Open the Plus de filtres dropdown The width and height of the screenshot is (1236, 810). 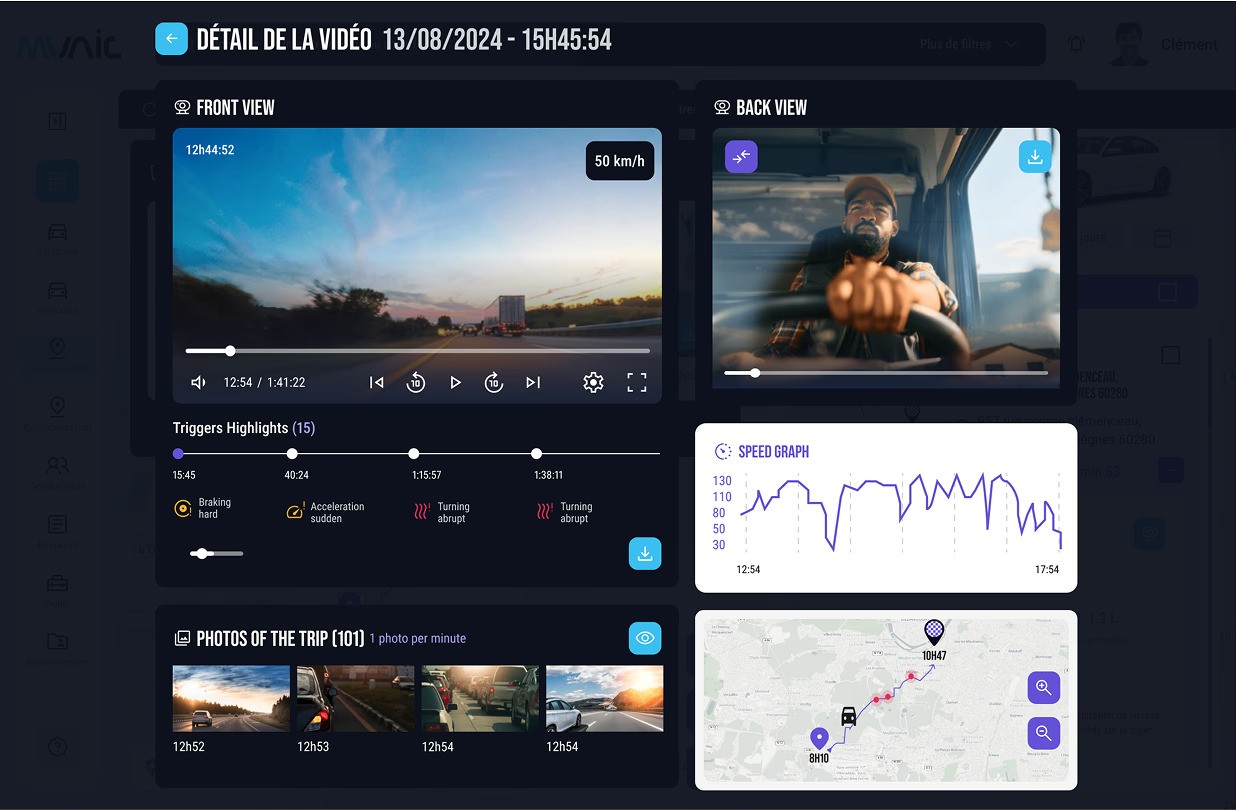[968, 44]
